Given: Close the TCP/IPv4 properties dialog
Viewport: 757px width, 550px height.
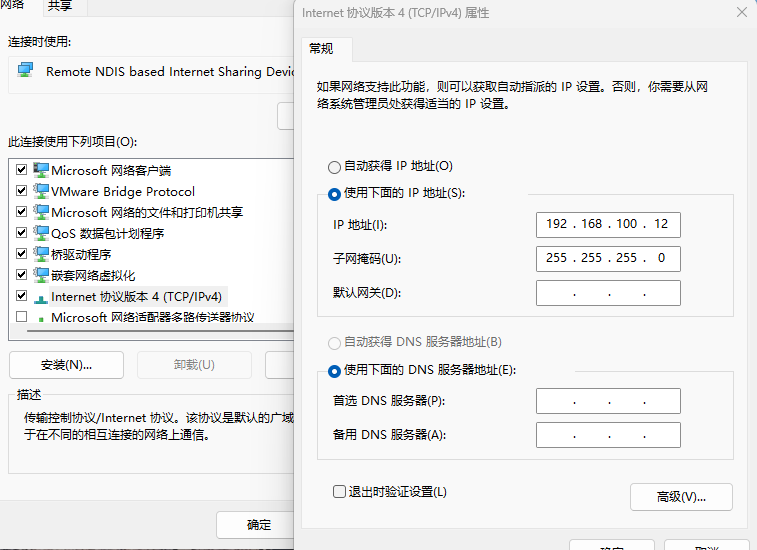Looking at the screenshot, I should (x=742, y=13).
